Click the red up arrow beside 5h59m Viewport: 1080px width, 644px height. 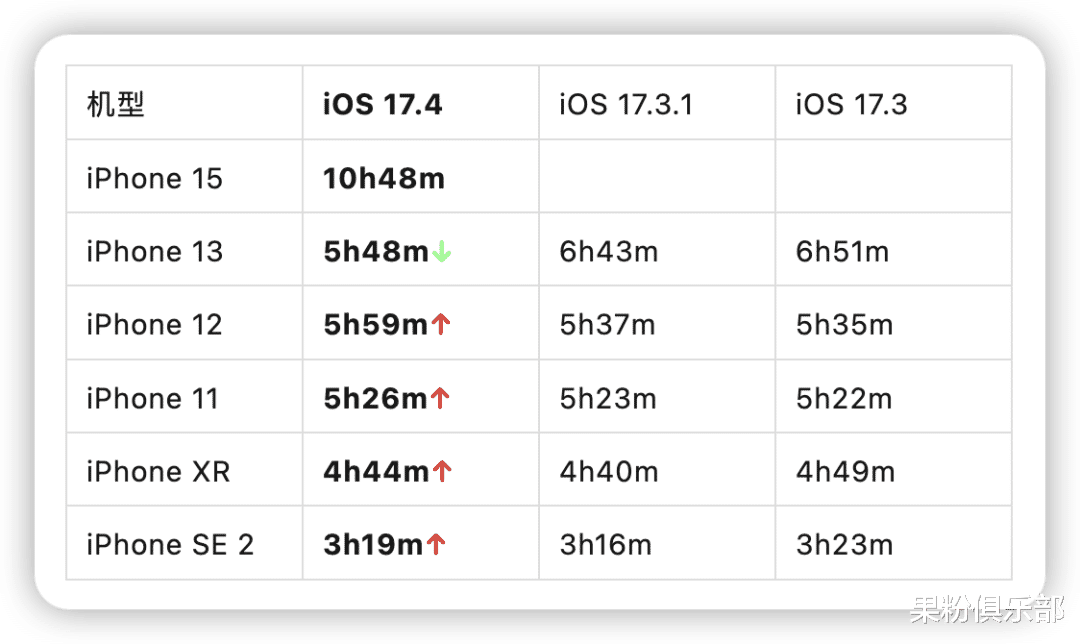coord(441,324)
